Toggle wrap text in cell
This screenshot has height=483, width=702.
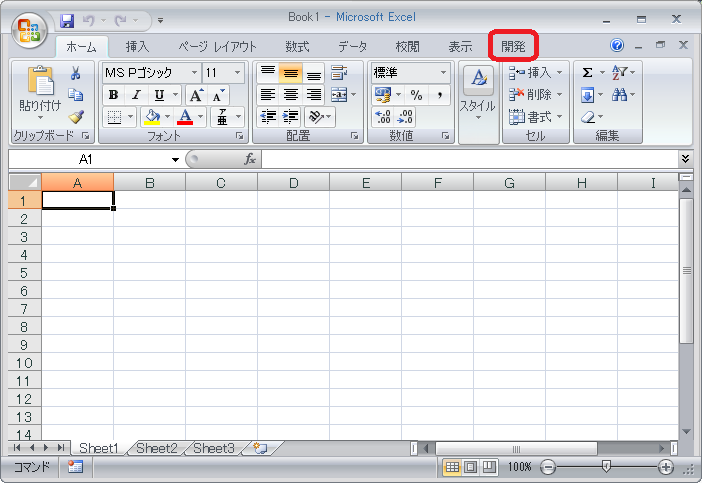click(339, 73)
